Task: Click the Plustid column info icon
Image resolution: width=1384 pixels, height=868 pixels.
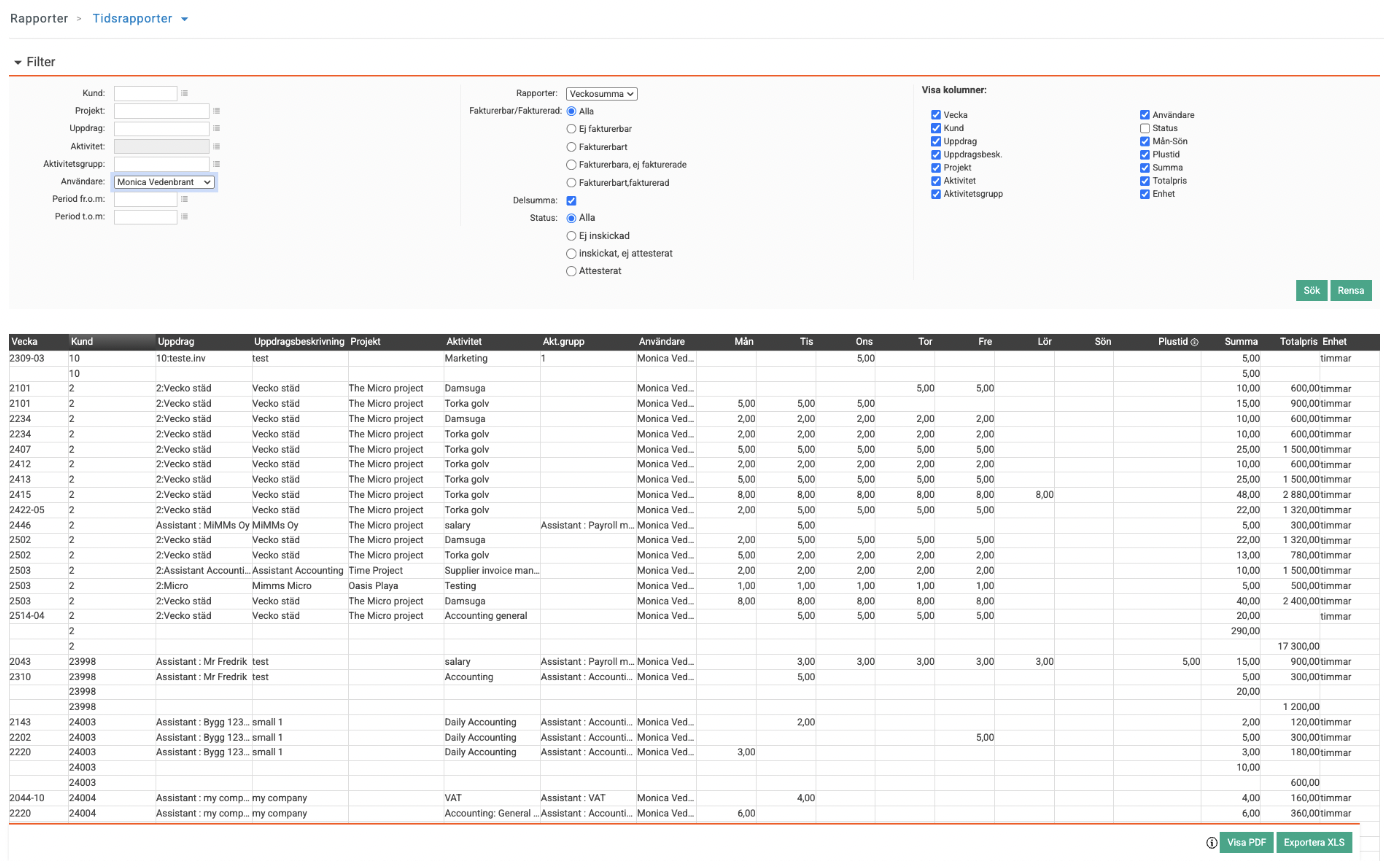Action: coord(1194,342)
